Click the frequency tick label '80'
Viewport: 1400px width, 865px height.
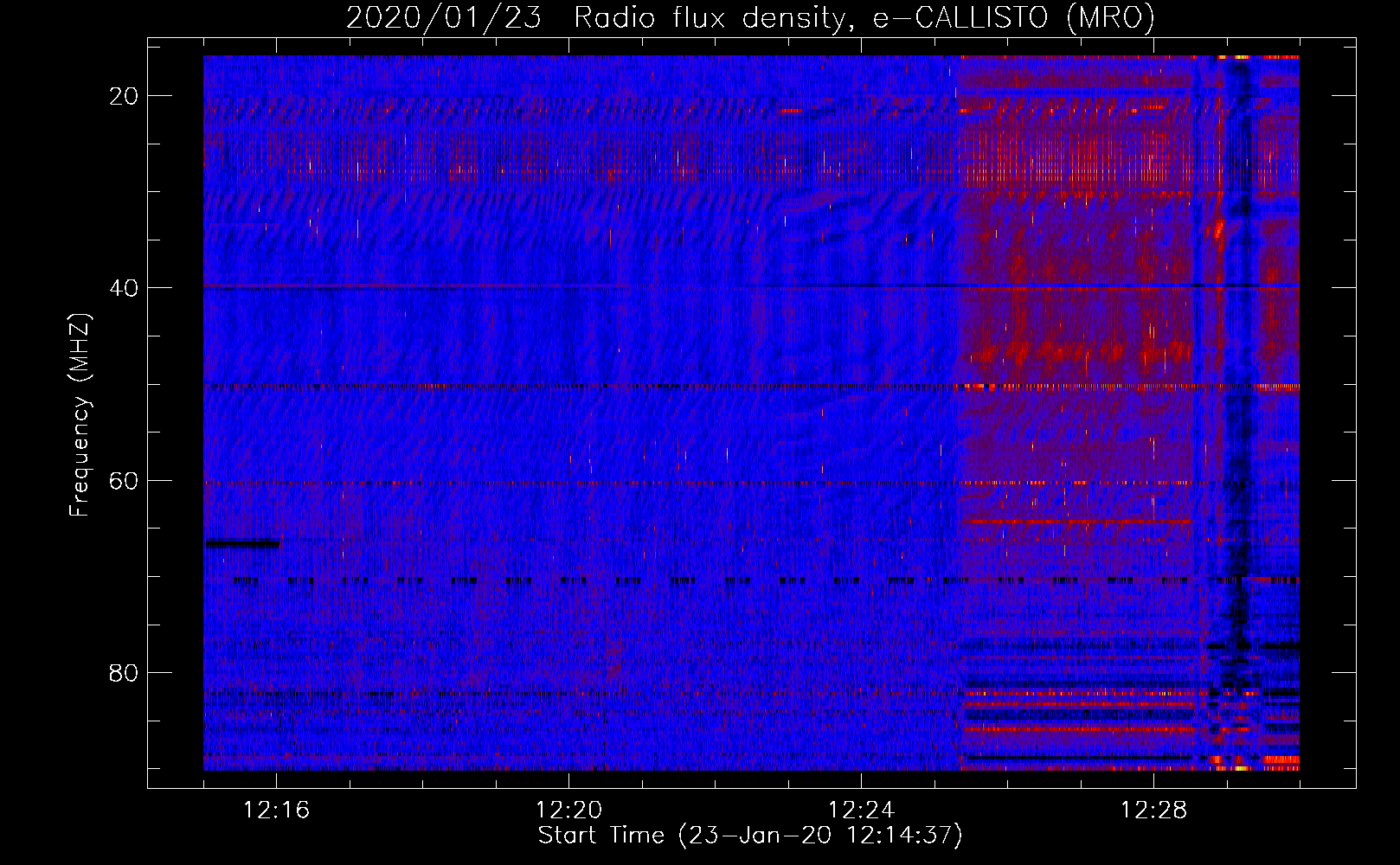(125, 672)
